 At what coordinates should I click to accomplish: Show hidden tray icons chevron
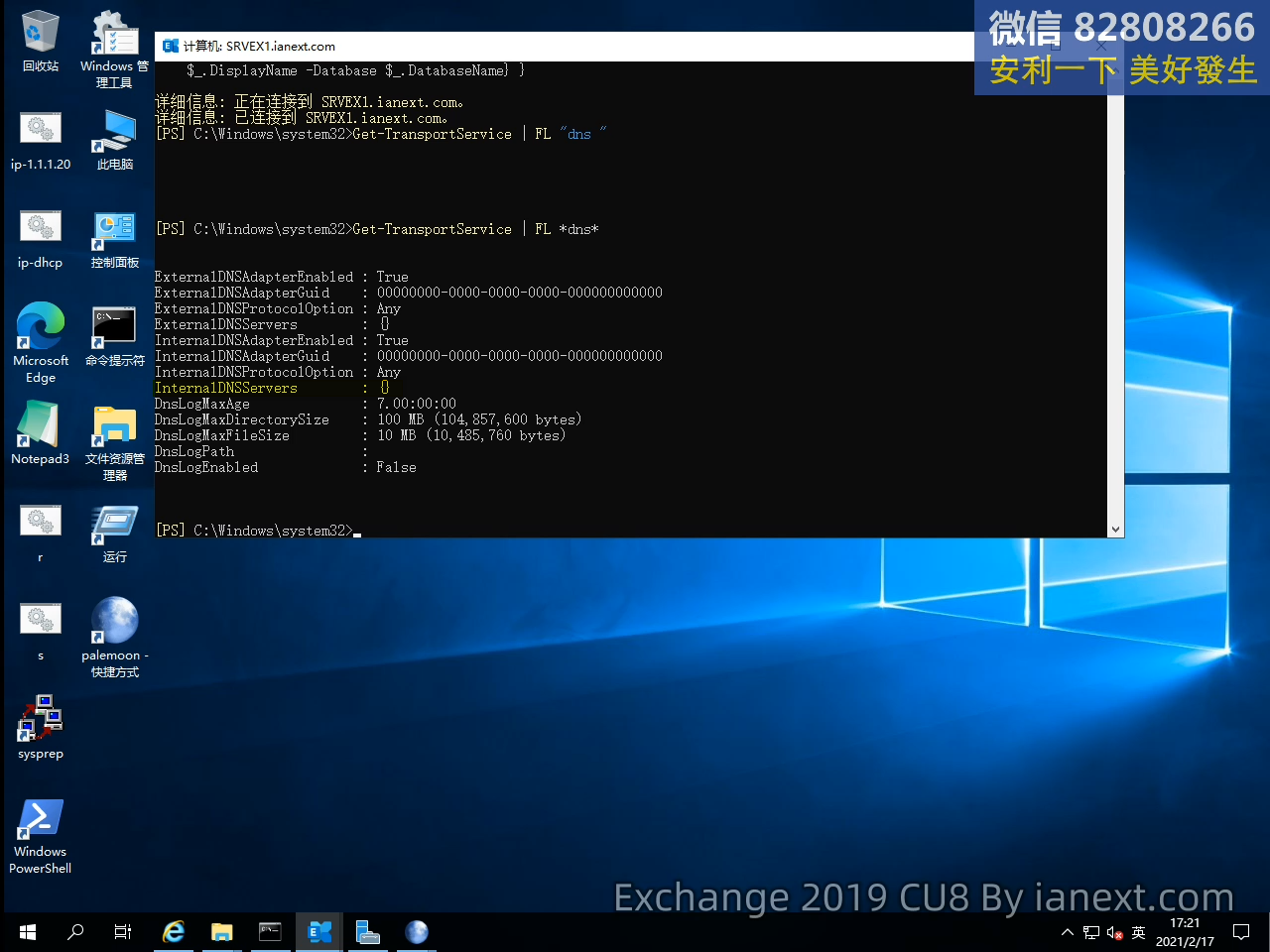click(1068, 932)
